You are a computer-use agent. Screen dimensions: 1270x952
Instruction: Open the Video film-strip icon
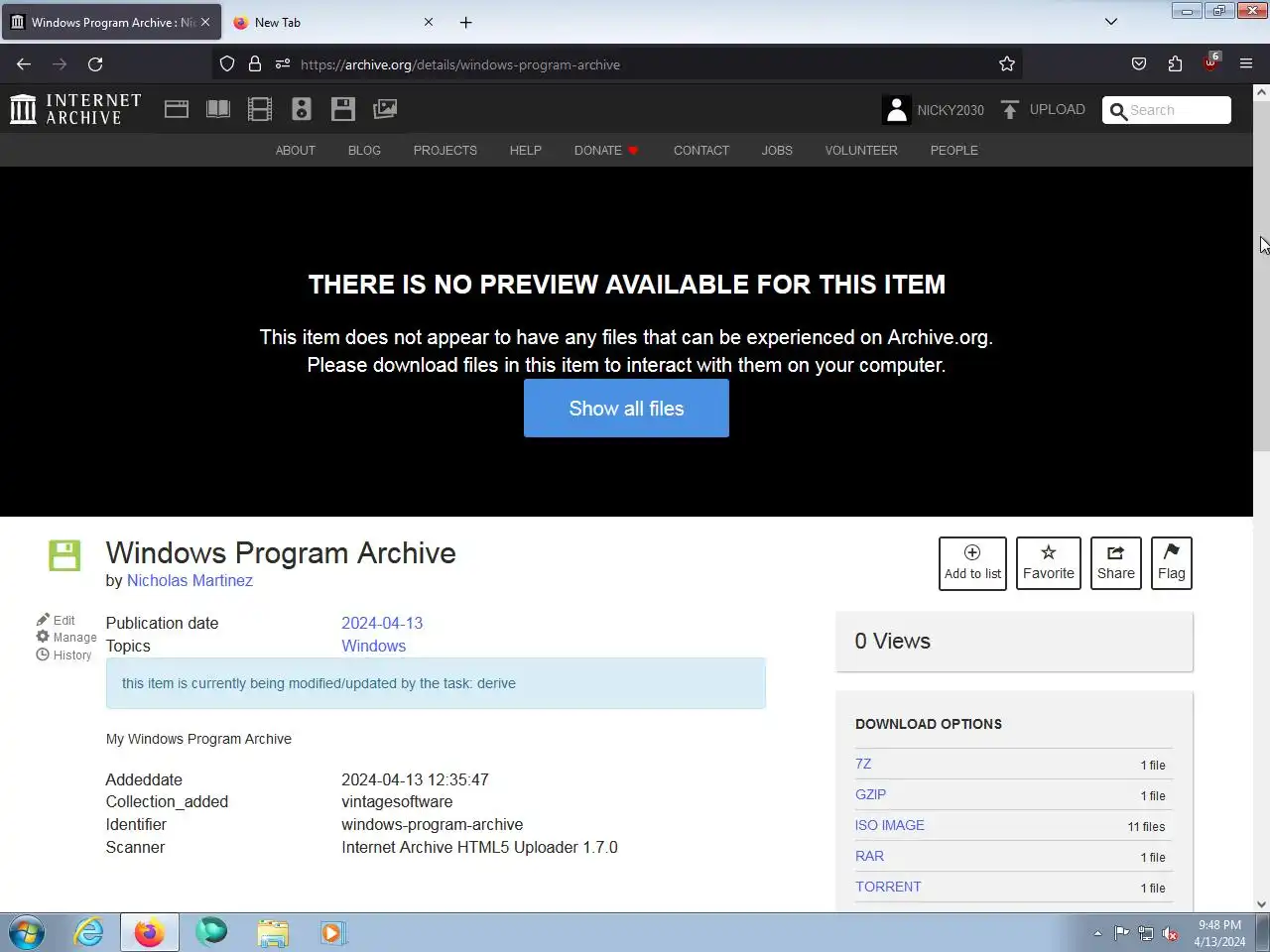pos(260,109)
